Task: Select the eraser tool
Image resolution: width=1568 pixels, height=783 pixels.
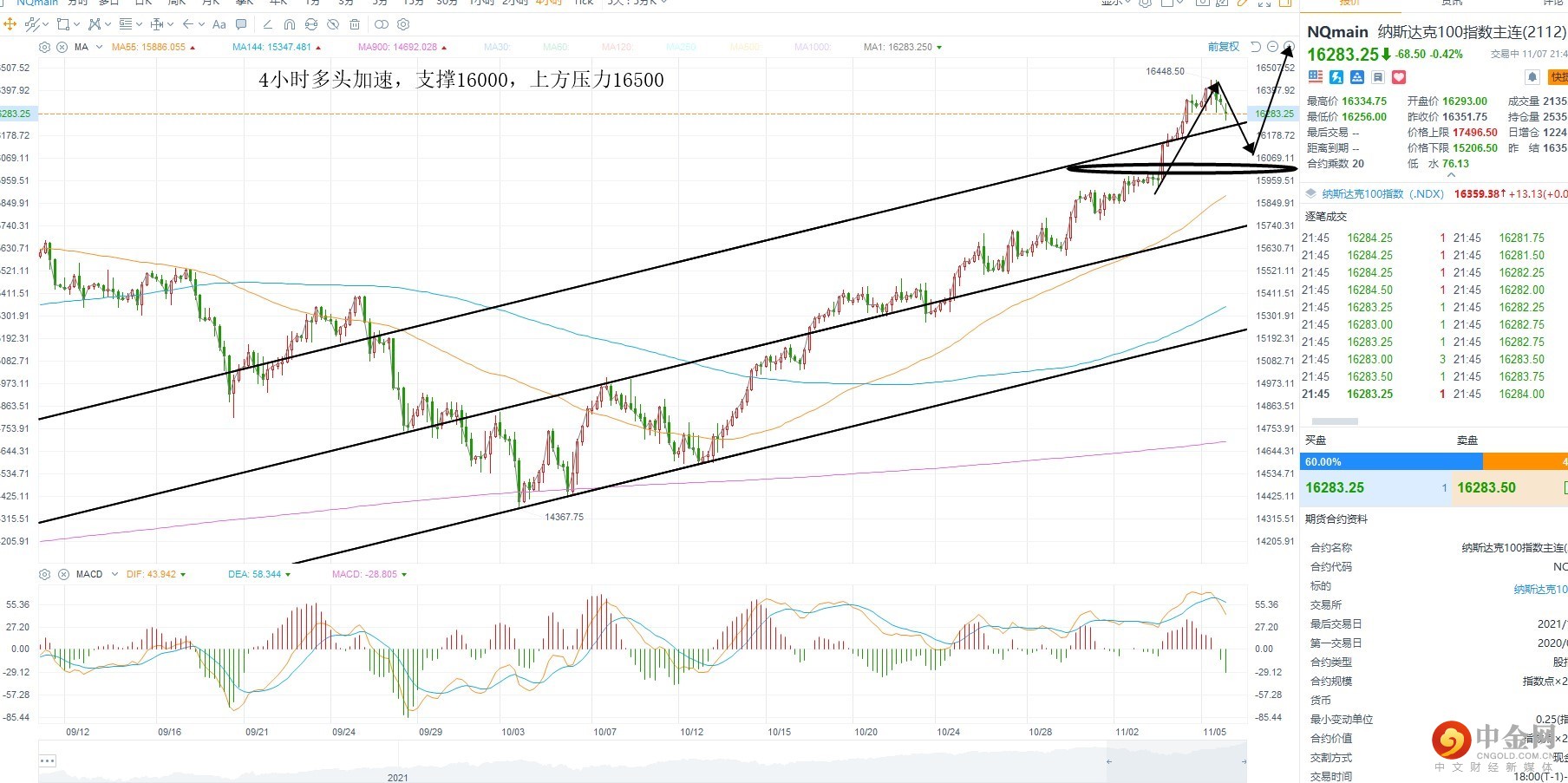Action: coord(267,24)
